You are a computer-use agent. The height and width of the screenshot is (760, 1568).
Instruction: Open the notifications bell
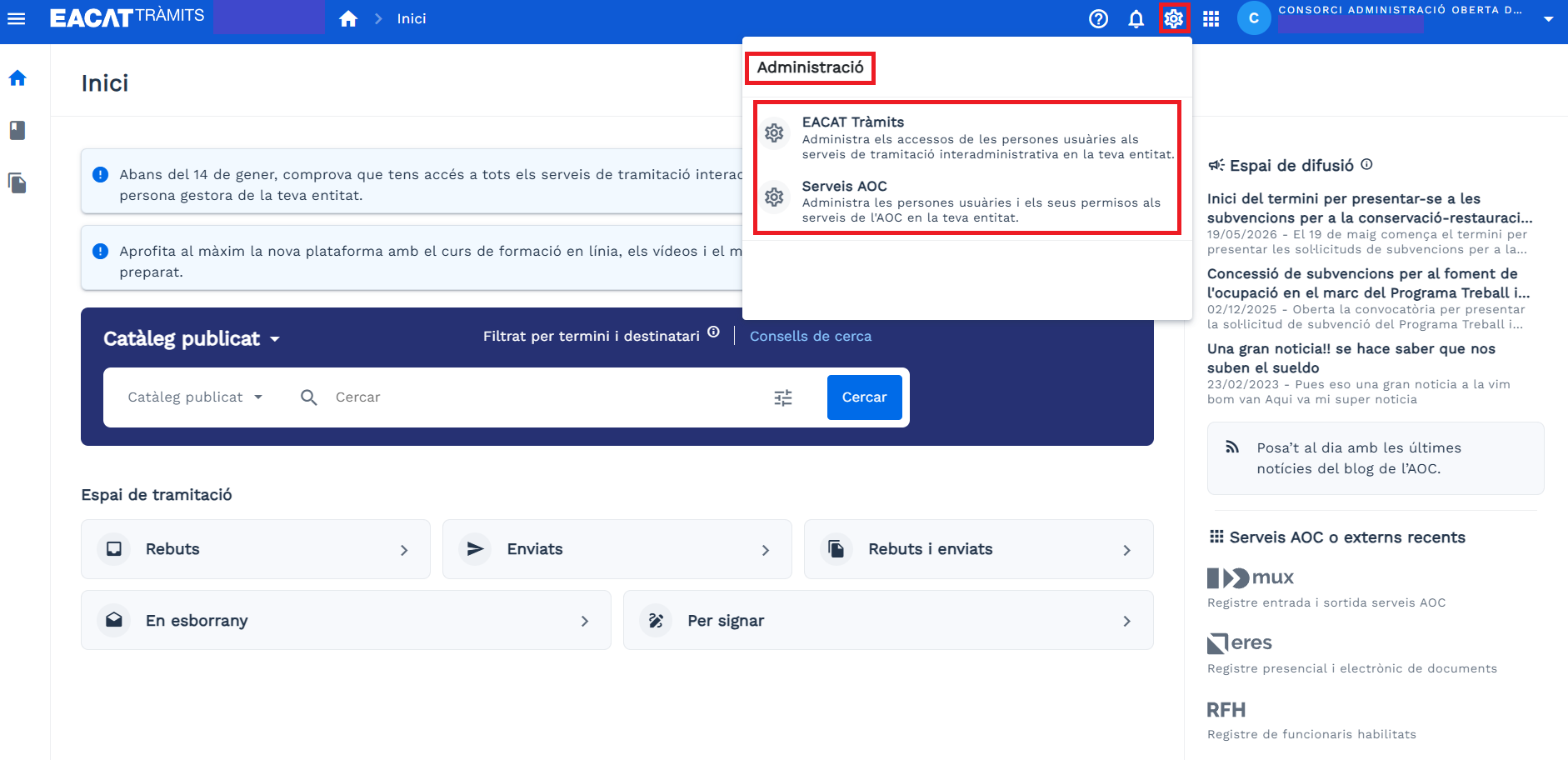[x=1136, y=18]
